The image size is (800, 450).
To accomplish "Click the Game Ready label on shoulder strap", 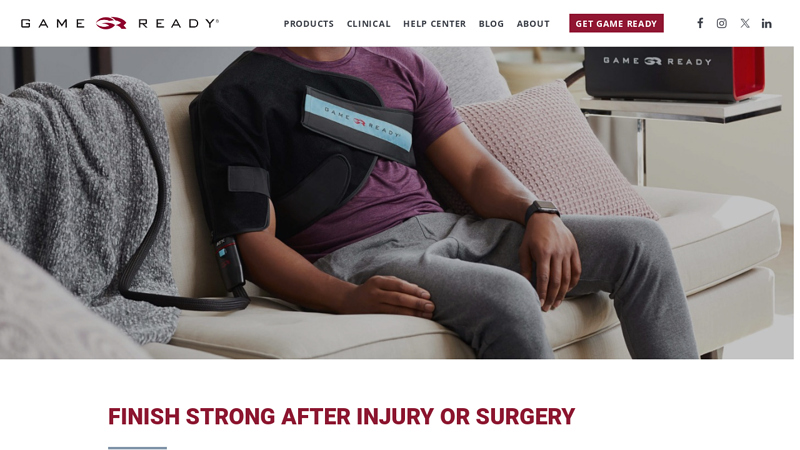I will pyautogui.click(x=361, y=121).
